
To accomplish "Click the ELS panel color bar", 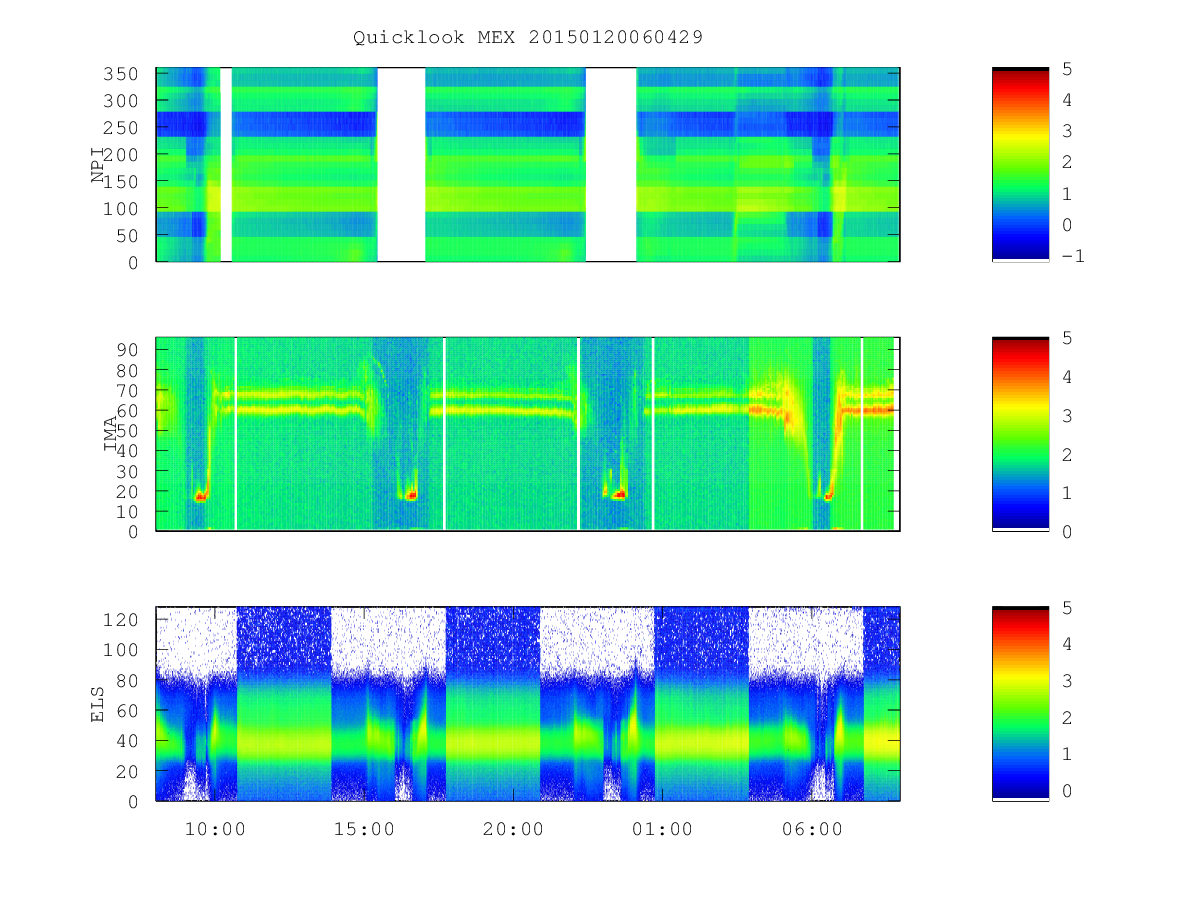I will (x=1020, y=703).
